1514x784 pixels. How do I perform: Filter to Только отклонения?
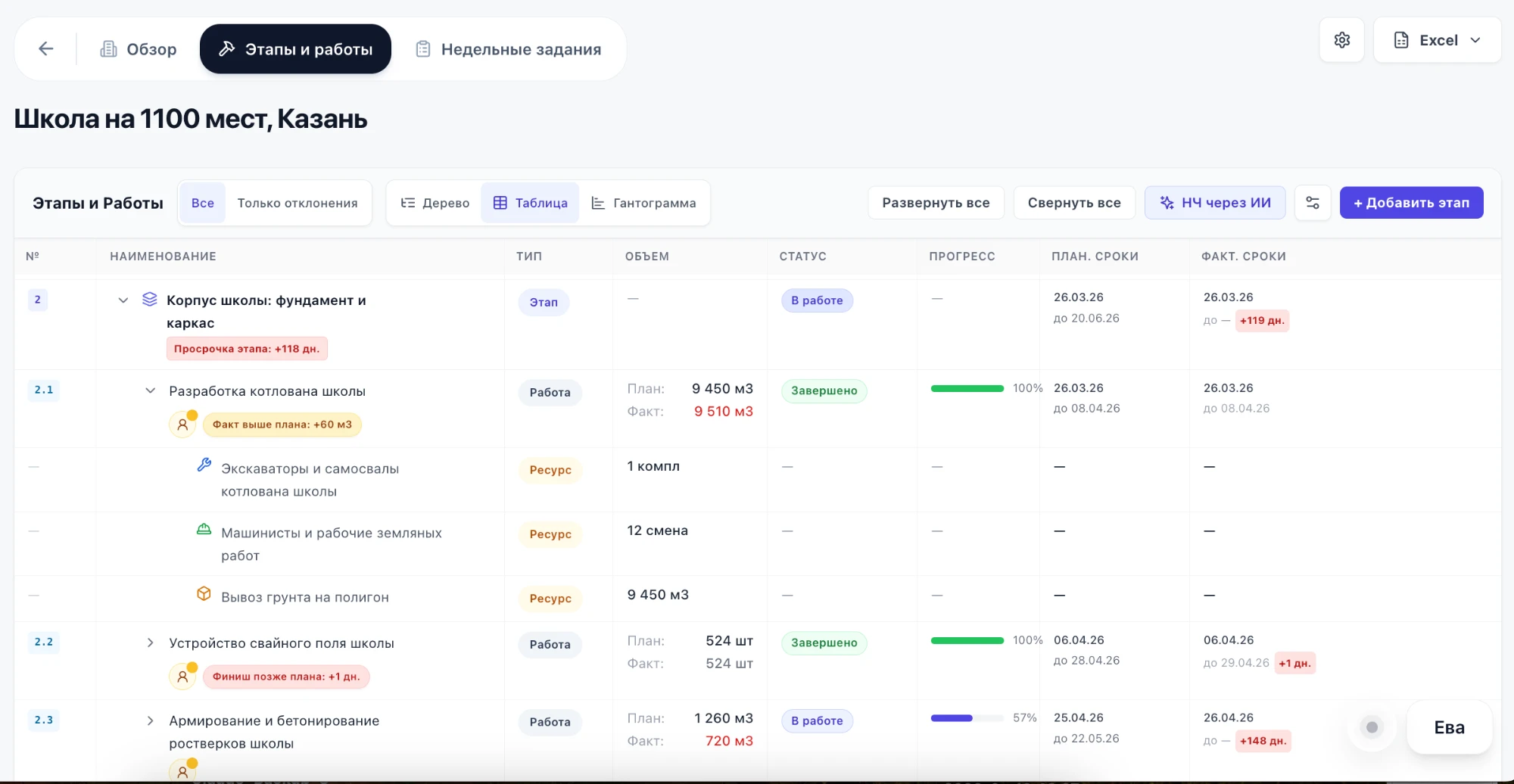coord(298,203)
